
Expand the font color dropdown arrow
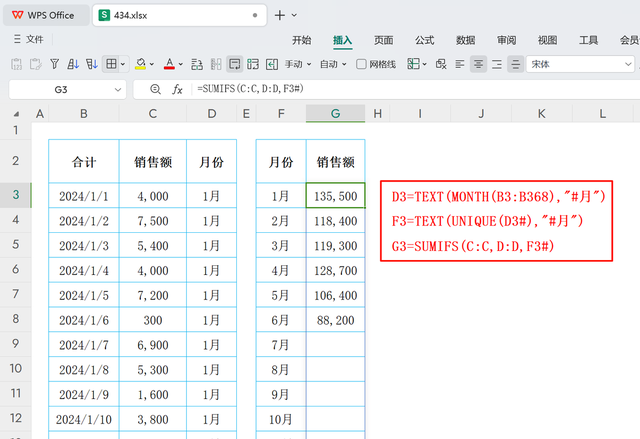tap(180, 64)
